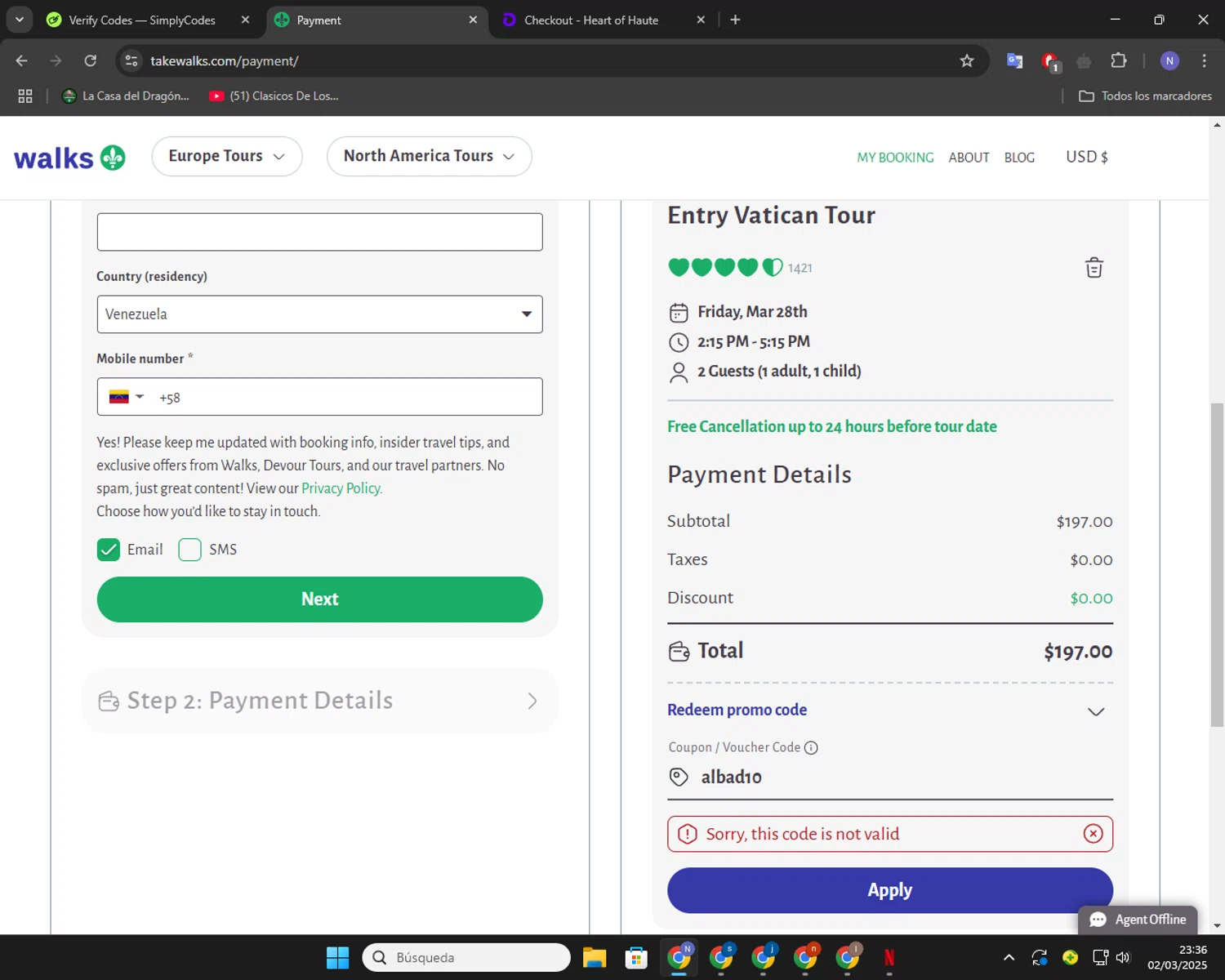Open the Agent Offline chat widget

point(1138,920)
